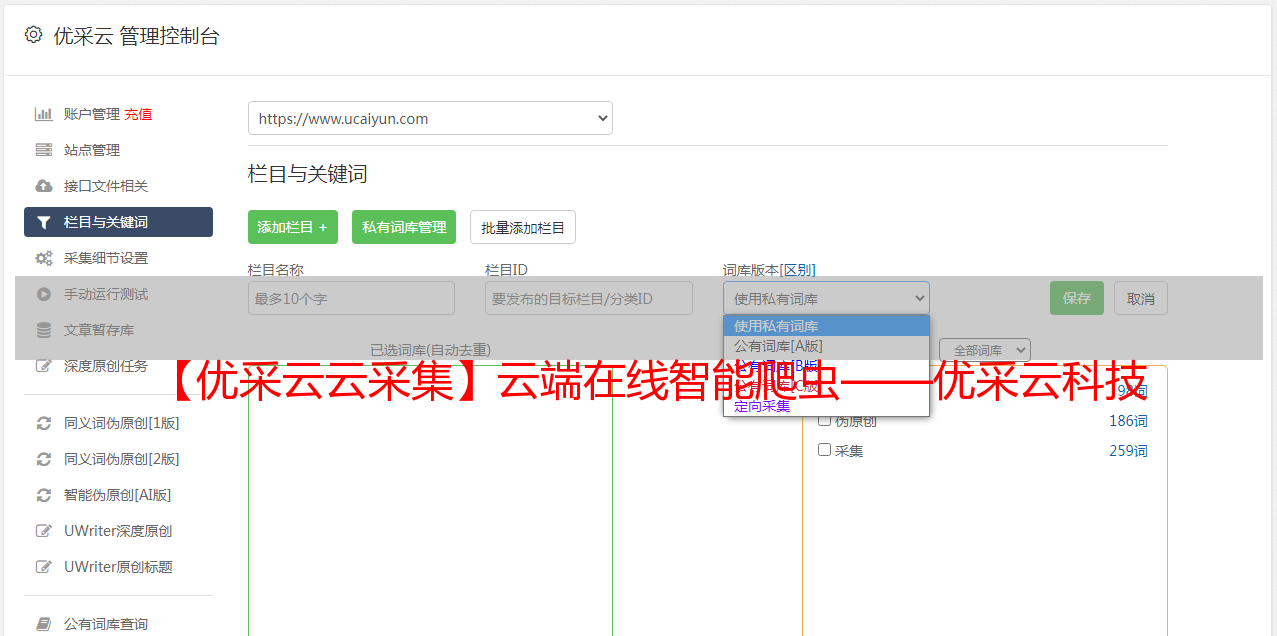
Task: Focus the 栏目ID input field
Action: (589, 298)
